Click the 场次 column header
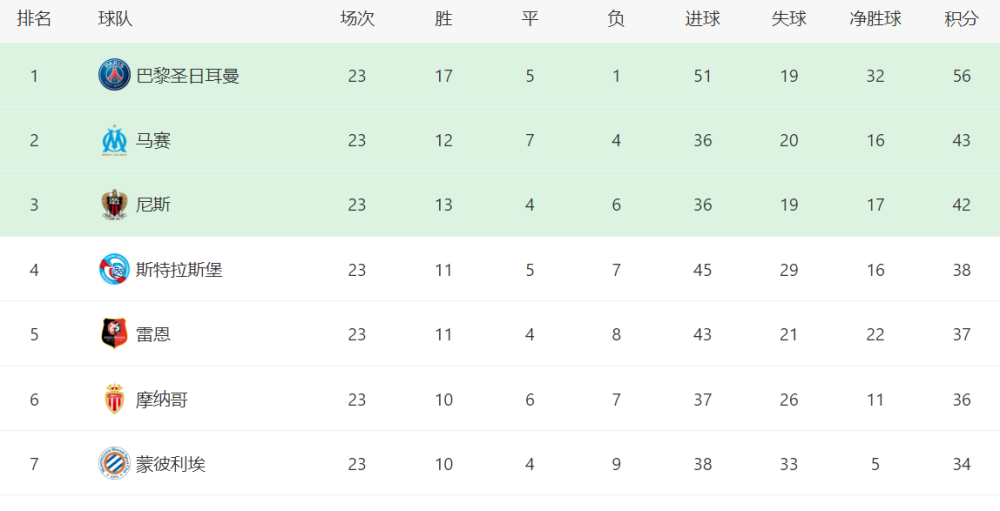The width and height of the screenshot is (1000, 511). coord(357,19)
